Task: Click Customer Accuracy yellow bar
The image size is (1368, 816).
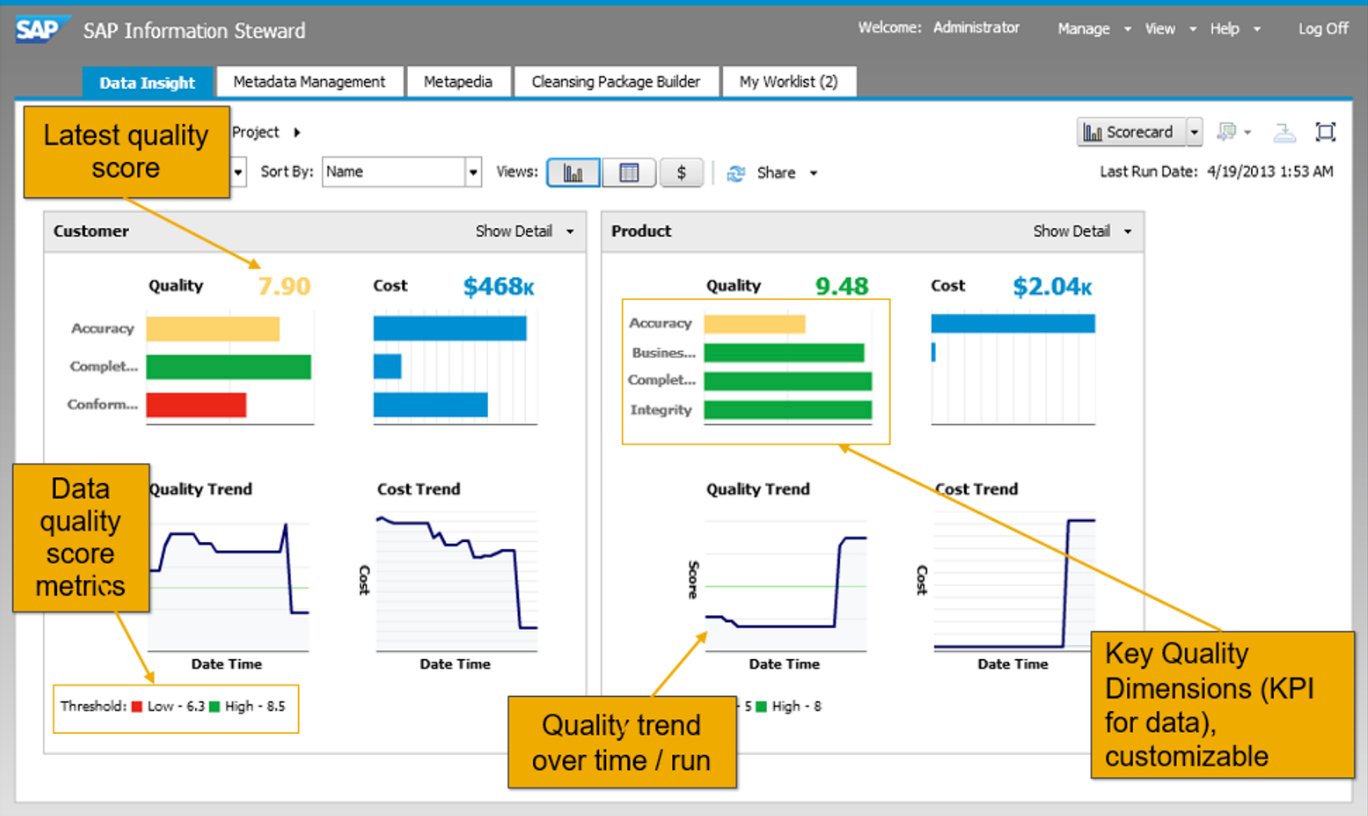Action: (x=213, y=329)
